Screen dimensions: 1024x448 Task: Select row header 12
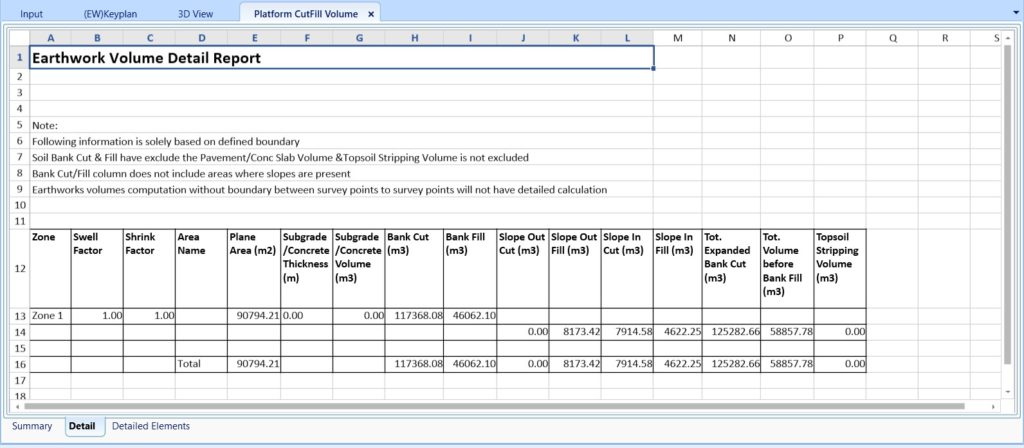point(20,268)
